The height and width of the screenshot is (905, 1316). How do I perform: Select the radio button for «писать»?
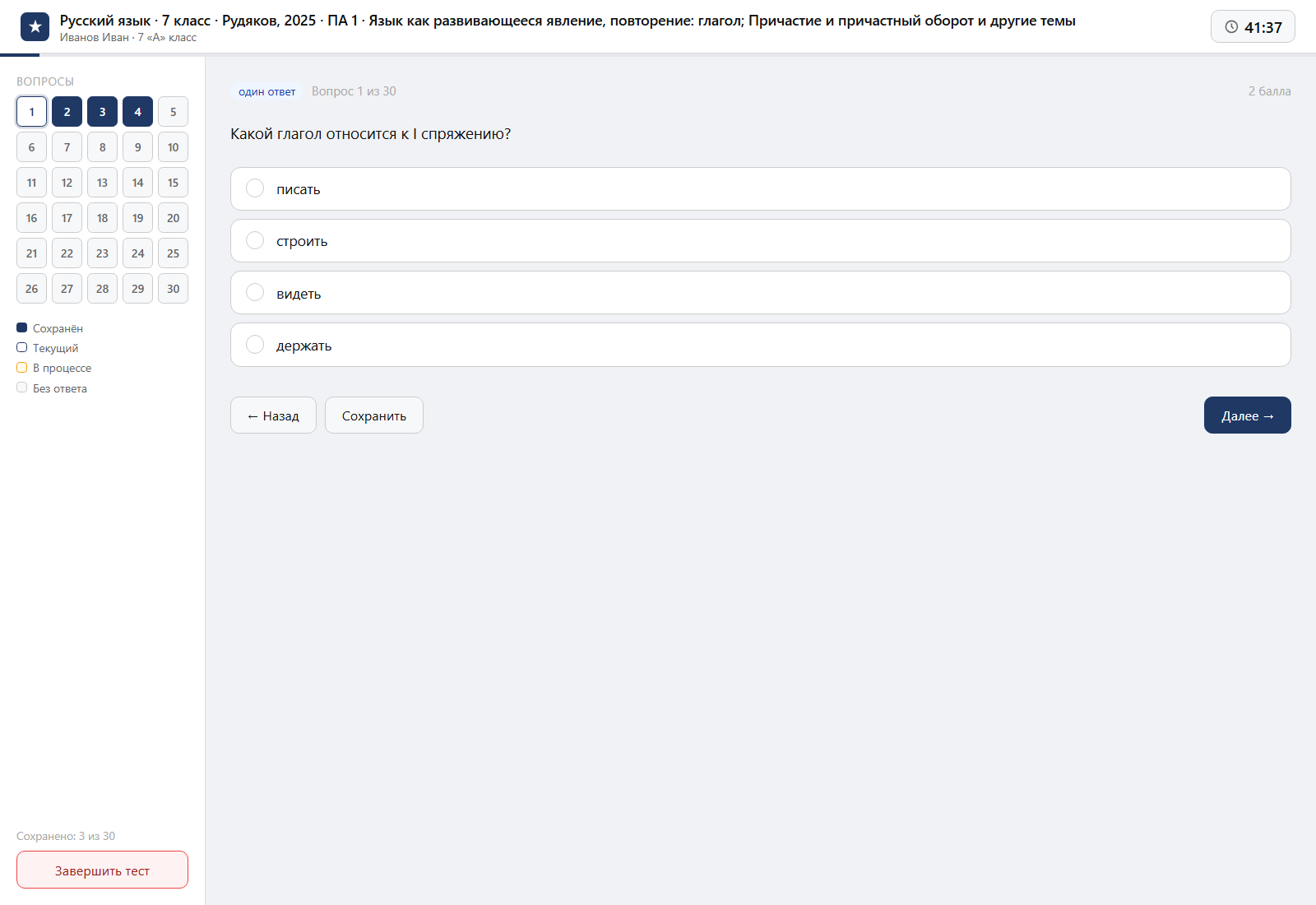coord(255,188)
